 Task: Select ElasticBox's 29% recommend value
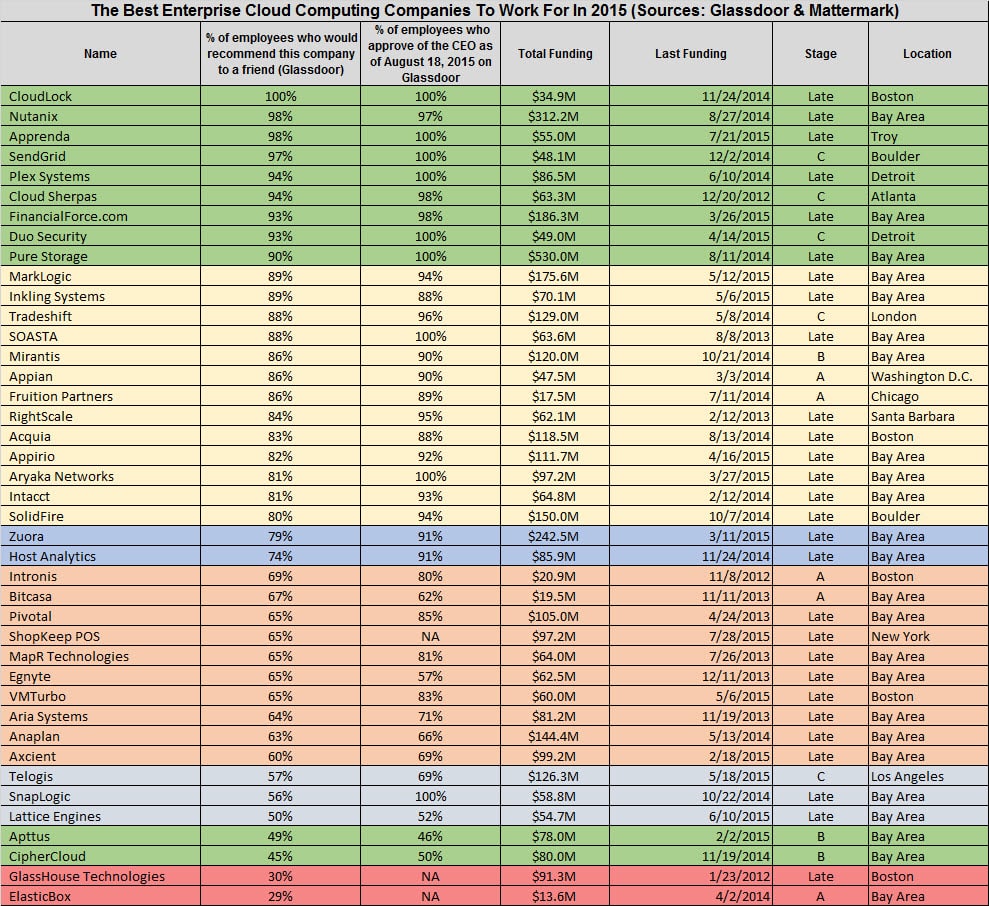point(280,897)
